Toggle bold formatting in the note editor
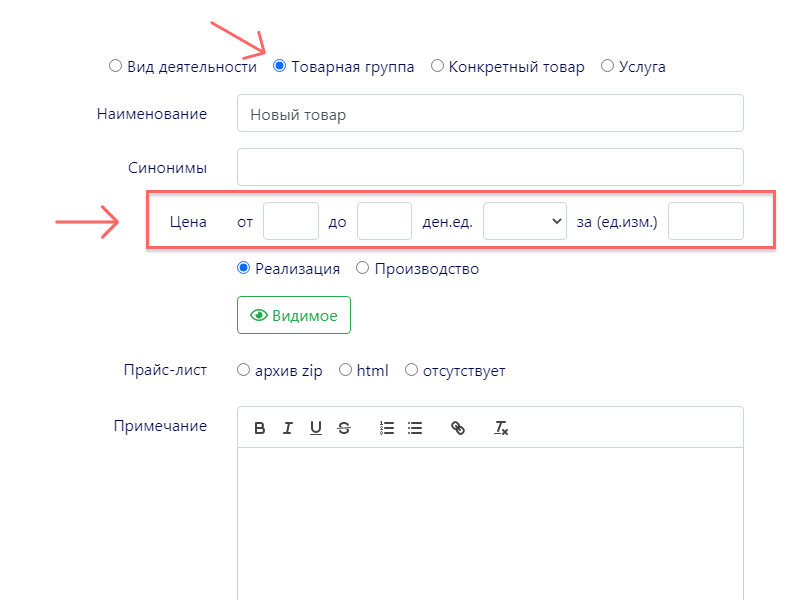 click(x=260, y=428)
